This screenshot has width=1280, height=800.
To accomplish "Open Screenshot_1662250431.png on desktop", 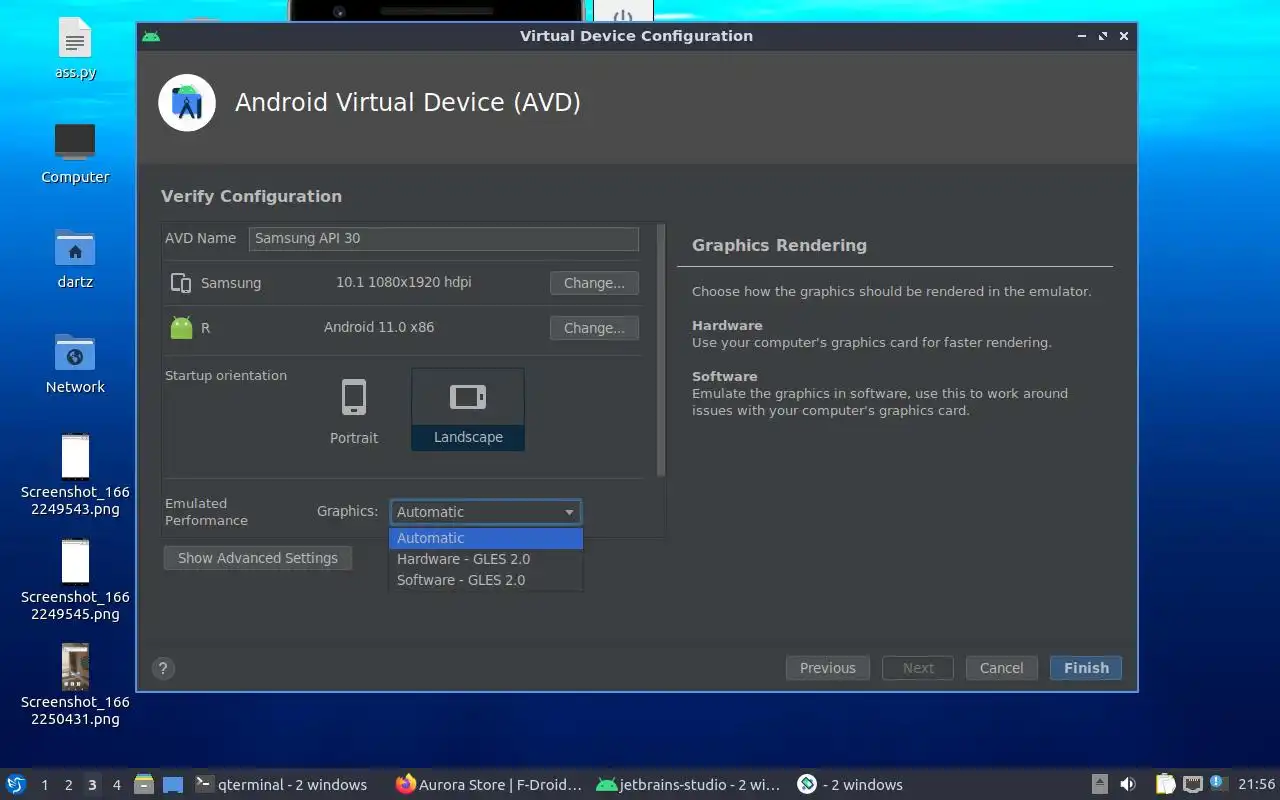I will pos(75,685).
